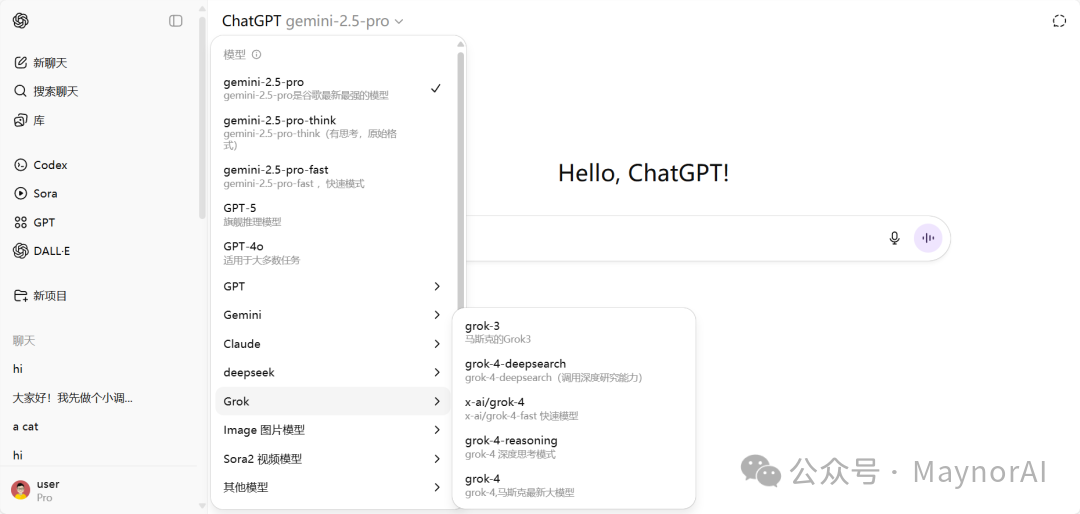Open the chat titled 大家好！我先做个小调...
Viewport: 1080px width, 514px height.
click(72, 398)
